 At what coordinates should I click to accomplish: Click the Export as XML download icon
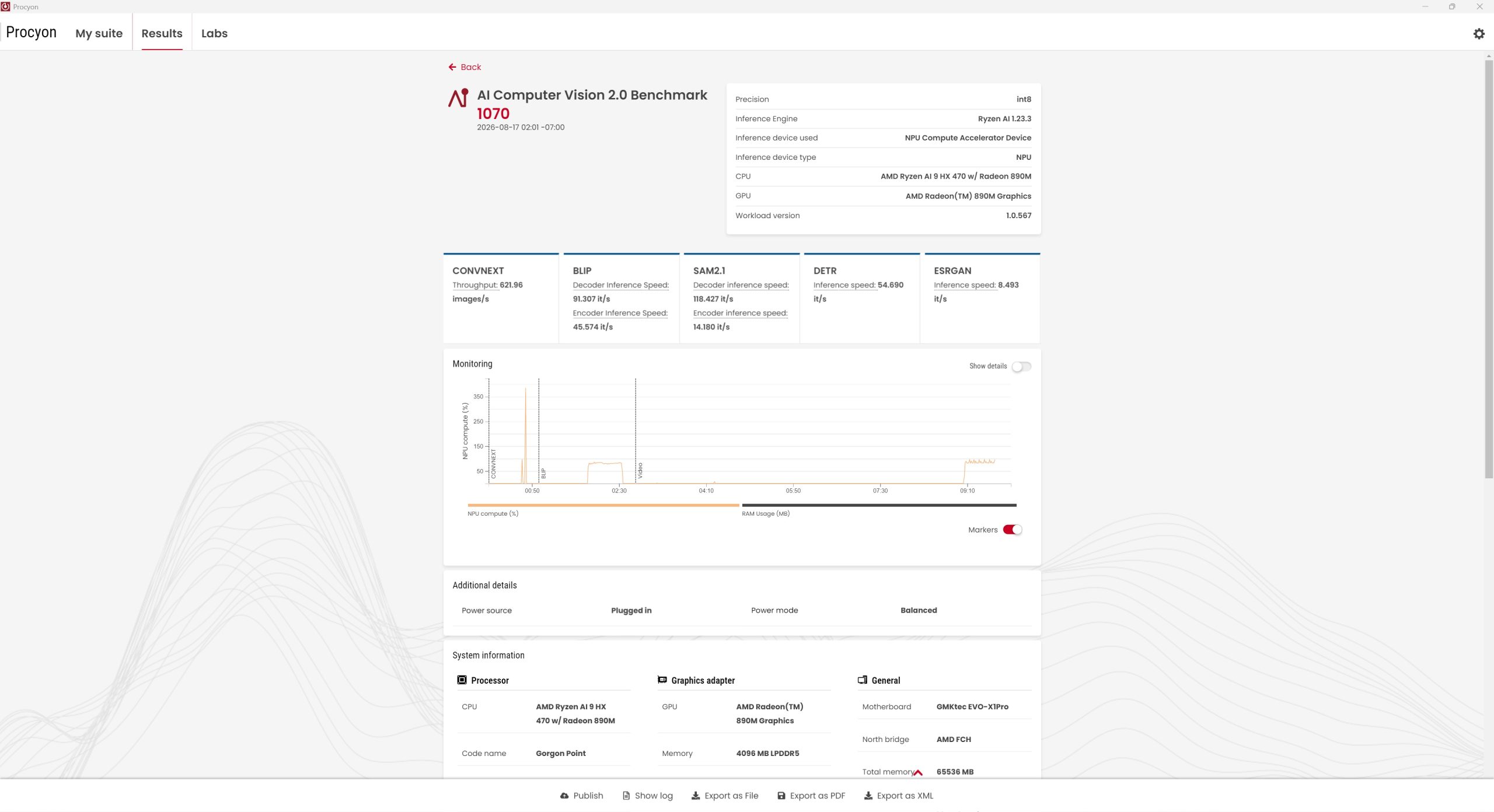coord(868,796)
